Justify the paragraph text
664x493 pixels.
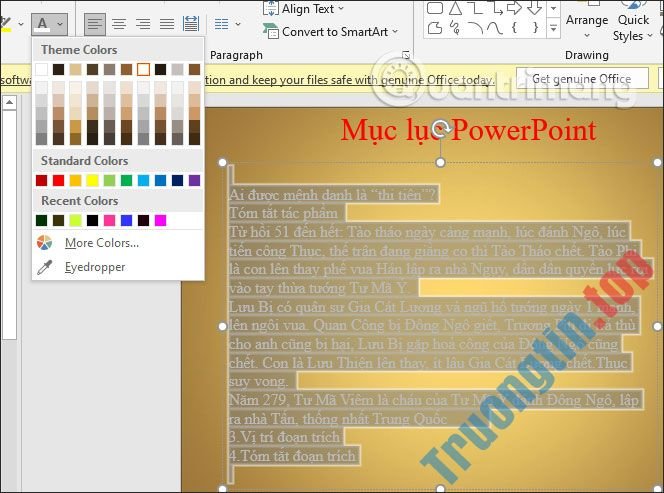[x=167, y=24]
